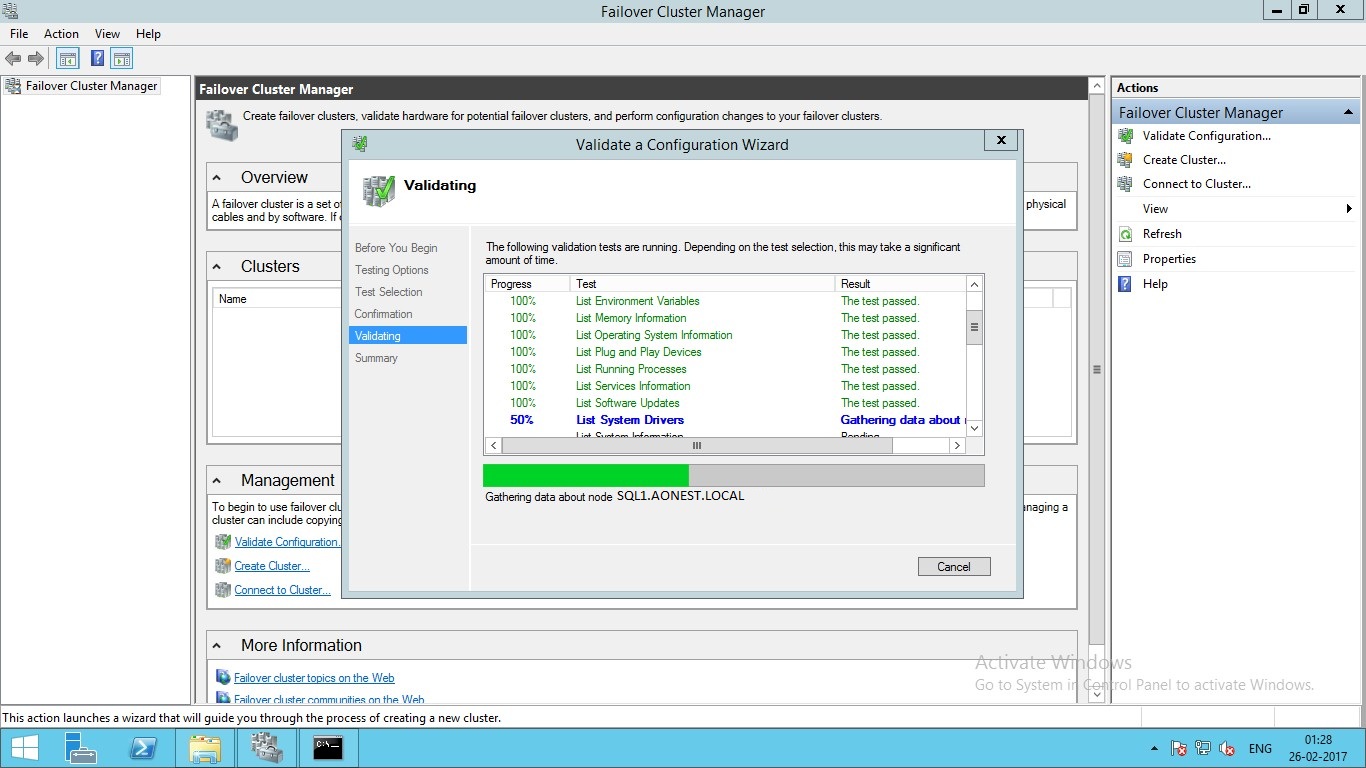
Task: Click the test list scroll down arrow
Action: pos(975,428)
